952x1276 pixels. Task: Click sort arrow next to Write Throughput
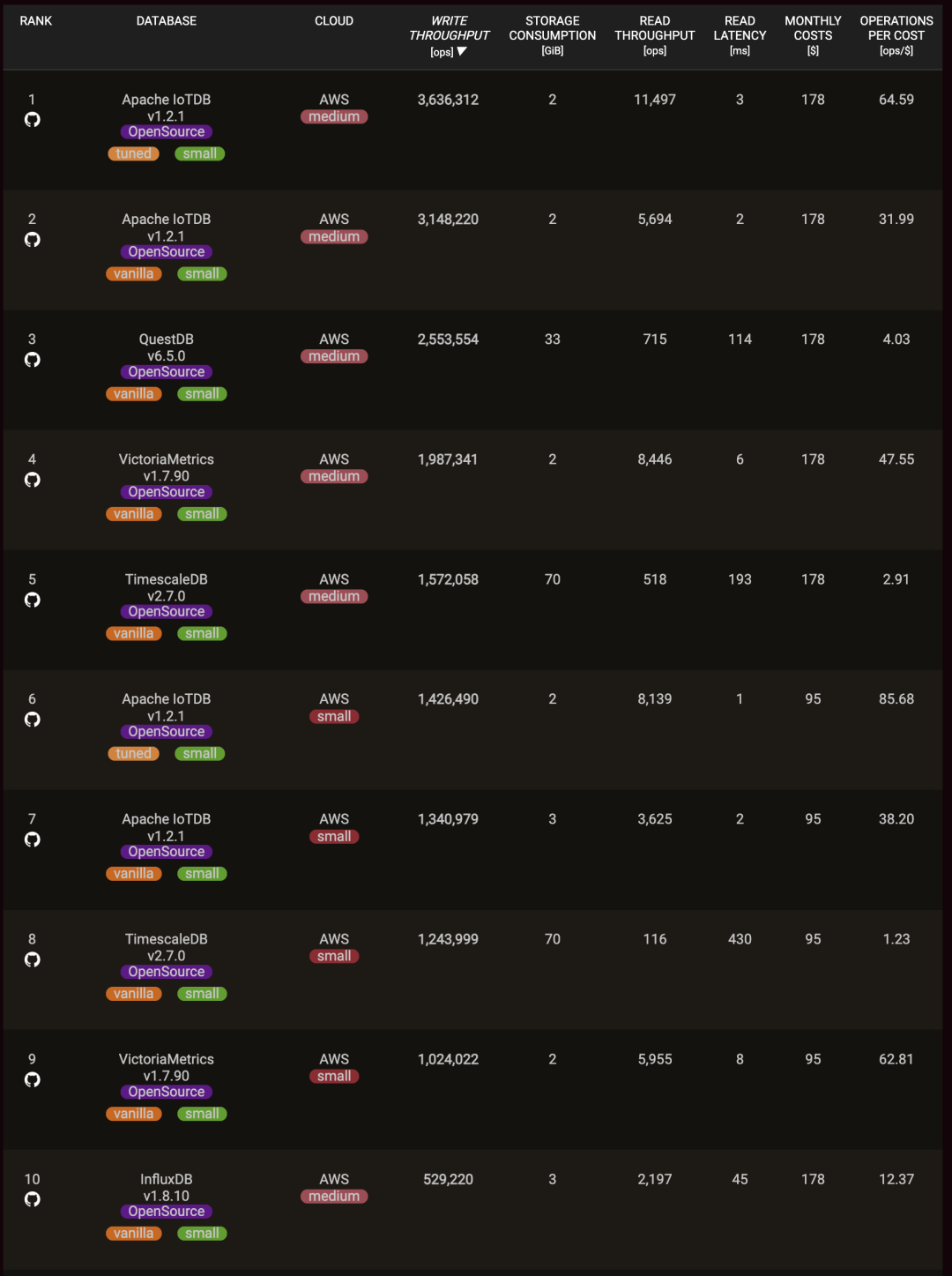coord(462,51)
